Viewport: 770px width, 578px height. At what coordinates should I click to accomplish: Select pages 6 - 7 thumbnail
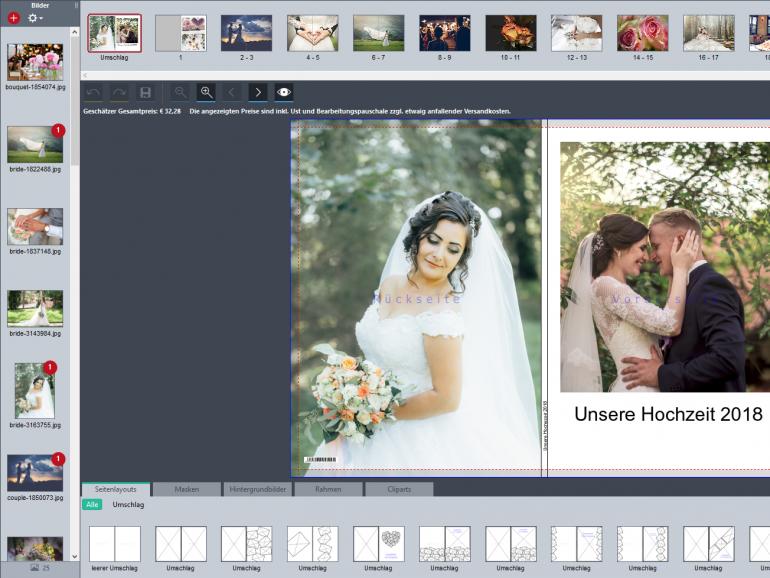379,33
